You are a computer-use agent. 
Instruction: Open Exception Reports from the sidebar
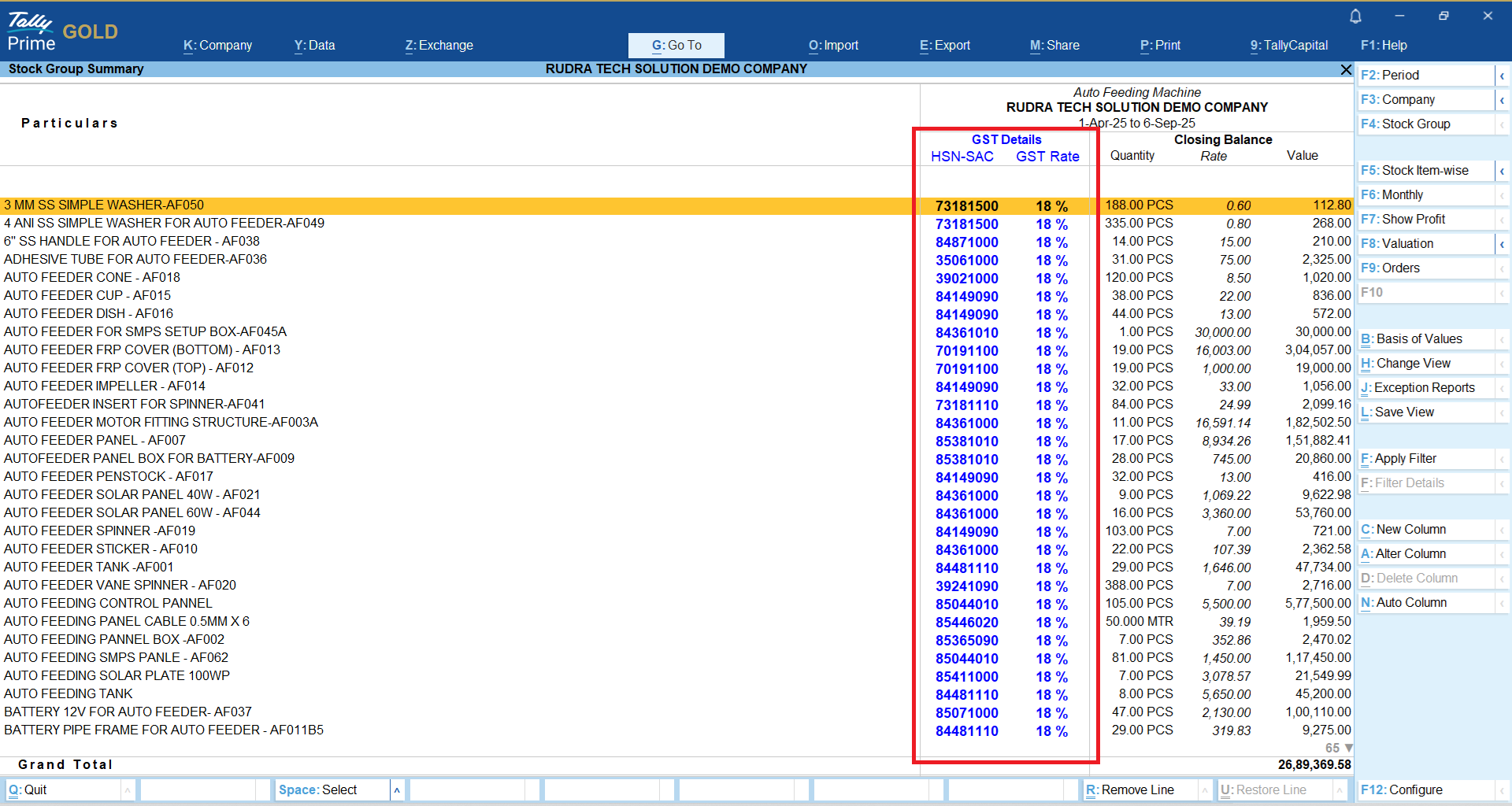coord(1424,388)
